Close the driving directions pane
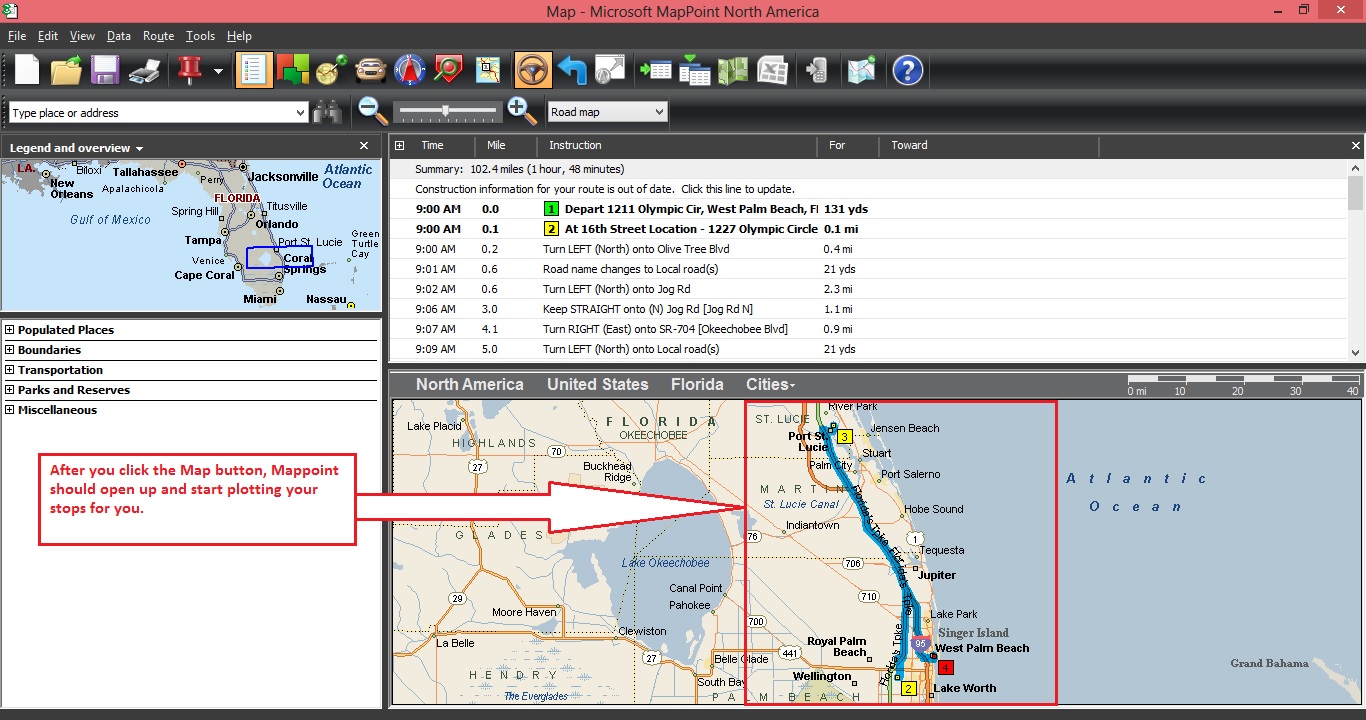The image size is (1366, 720). click(x=1356, y=146)
